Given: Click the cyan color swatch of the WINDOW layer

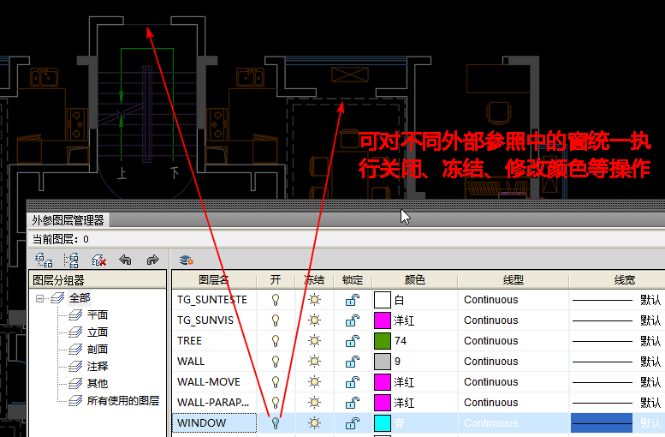Looking at the screenshot, I should (x=383, y=424).
